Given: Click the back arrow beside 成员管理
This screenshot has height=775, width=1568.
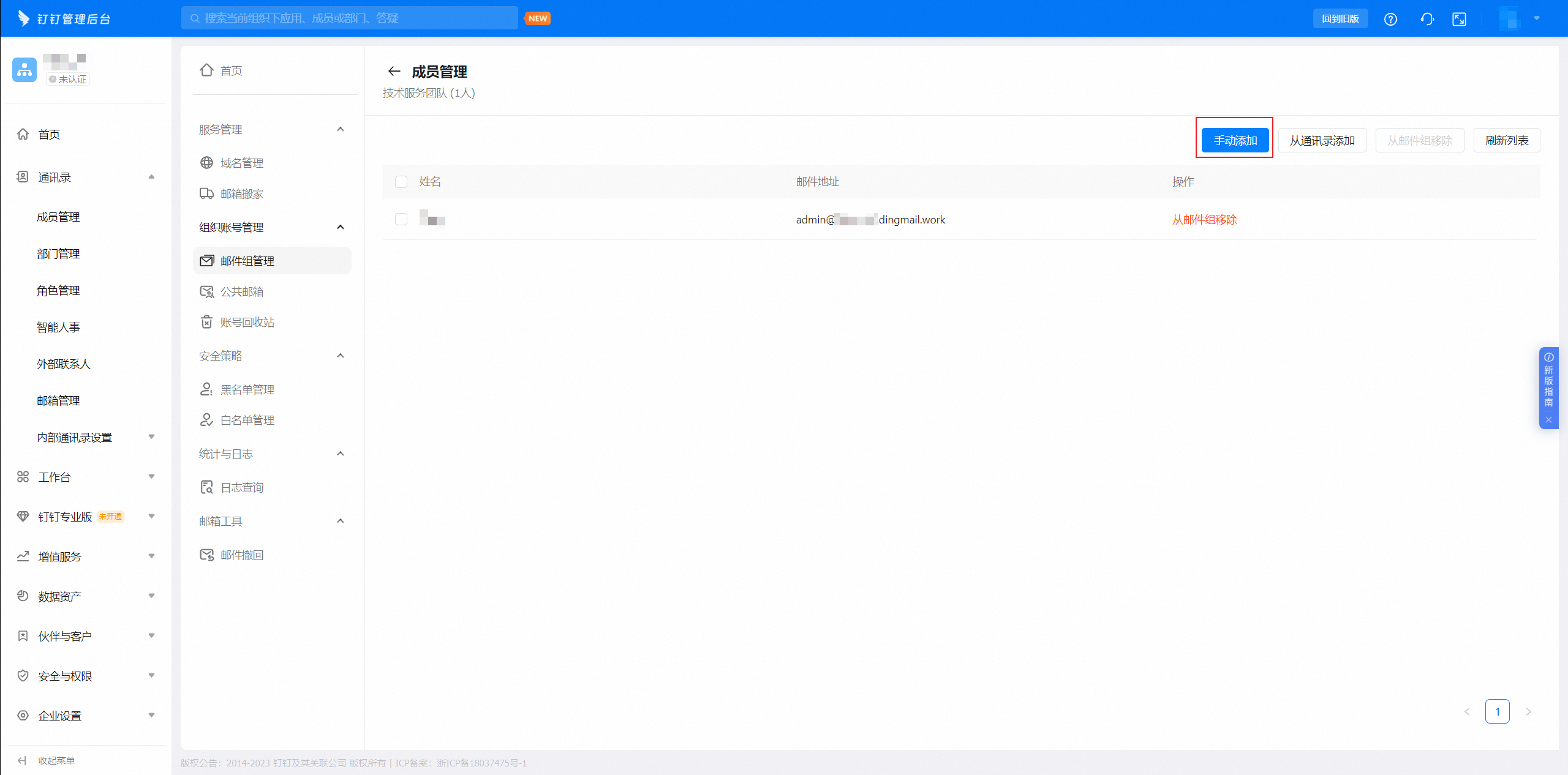Looking at the screenshot, I should (x=394, y=72).
